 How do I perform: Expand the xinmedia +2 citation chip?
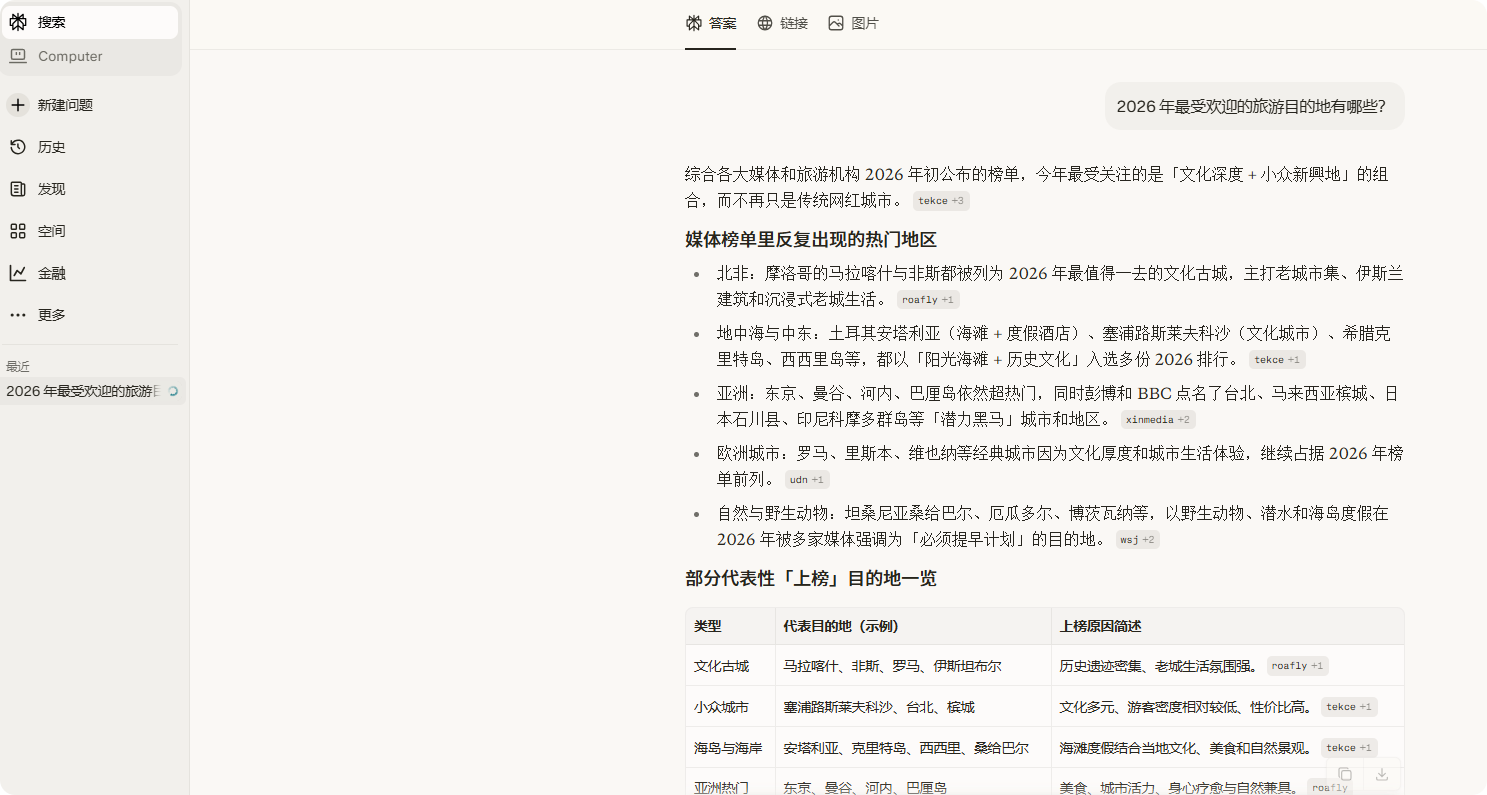(1157, 420)
